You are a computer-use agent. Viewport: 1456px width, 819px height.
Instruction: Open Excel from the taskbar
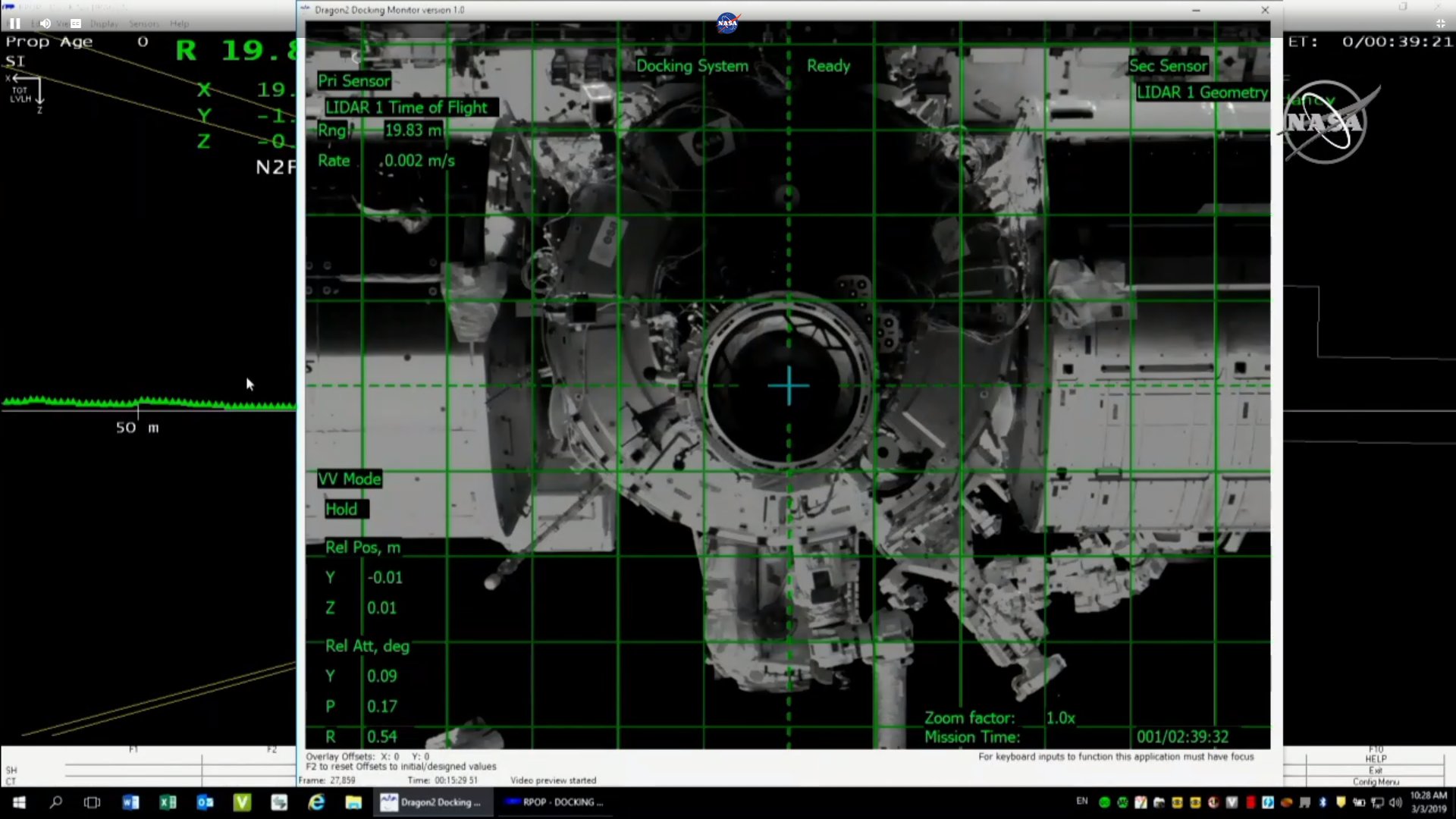pos(168,802)
